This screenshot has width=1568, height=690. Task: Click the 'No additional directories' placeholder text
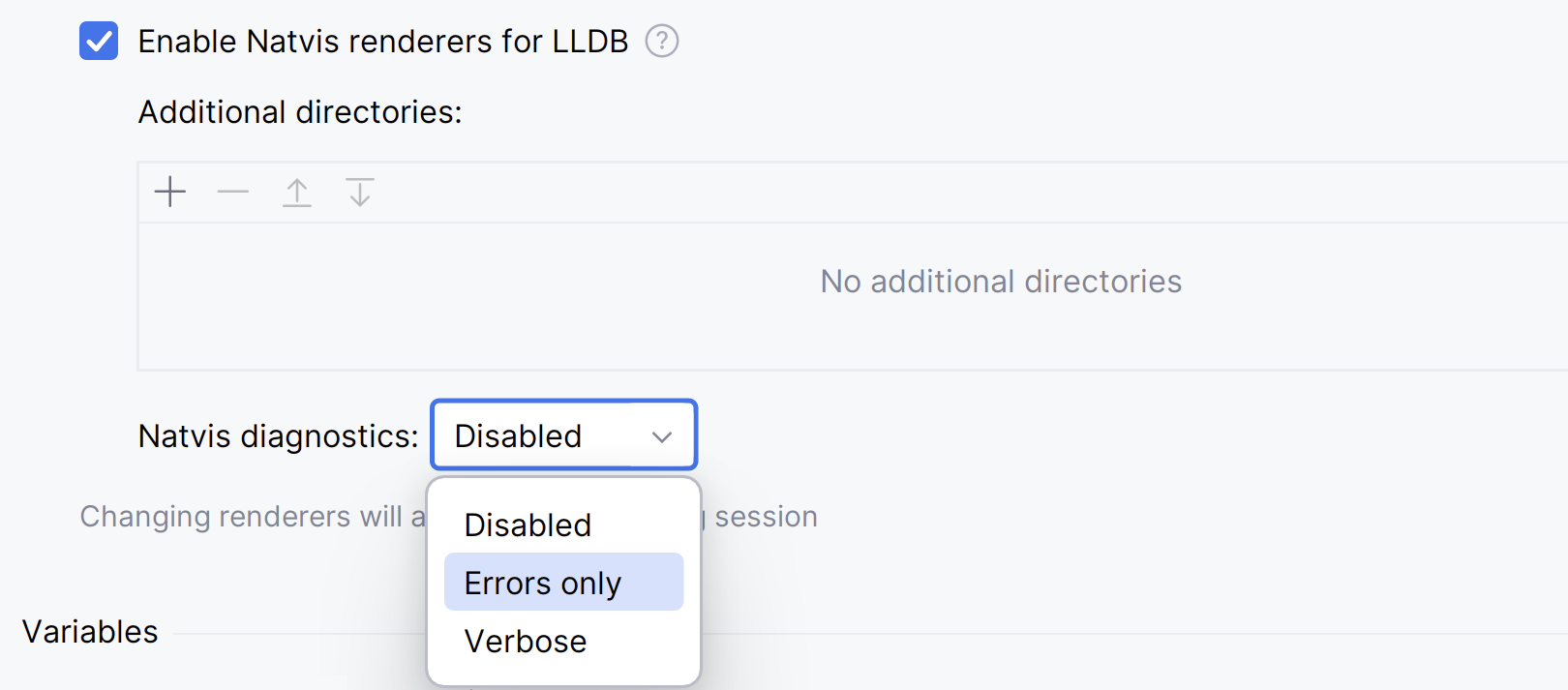pyautogui.click(x=1001, y=282)
